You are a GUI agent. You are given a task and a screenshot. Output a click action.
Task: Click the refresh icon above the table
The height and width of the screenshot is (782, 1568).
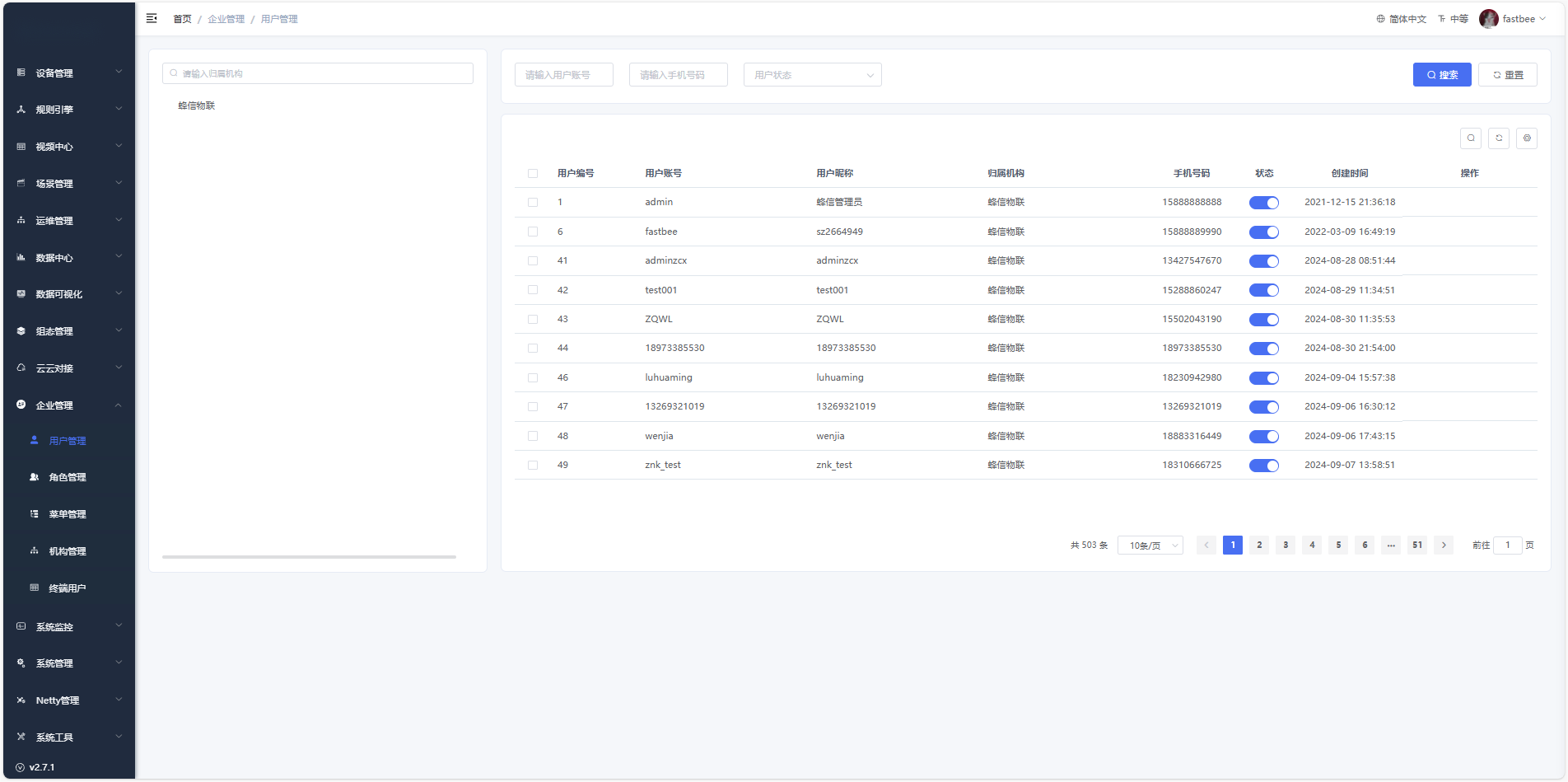(x=1499, y=138)
